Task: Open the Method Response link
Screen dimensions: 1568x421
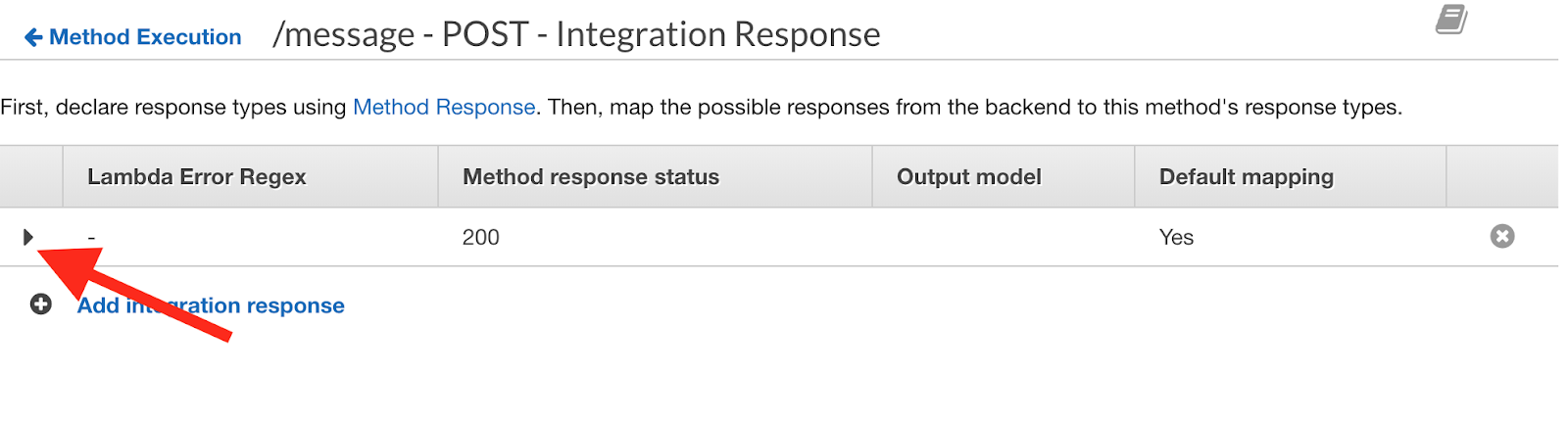Action: 444,107
